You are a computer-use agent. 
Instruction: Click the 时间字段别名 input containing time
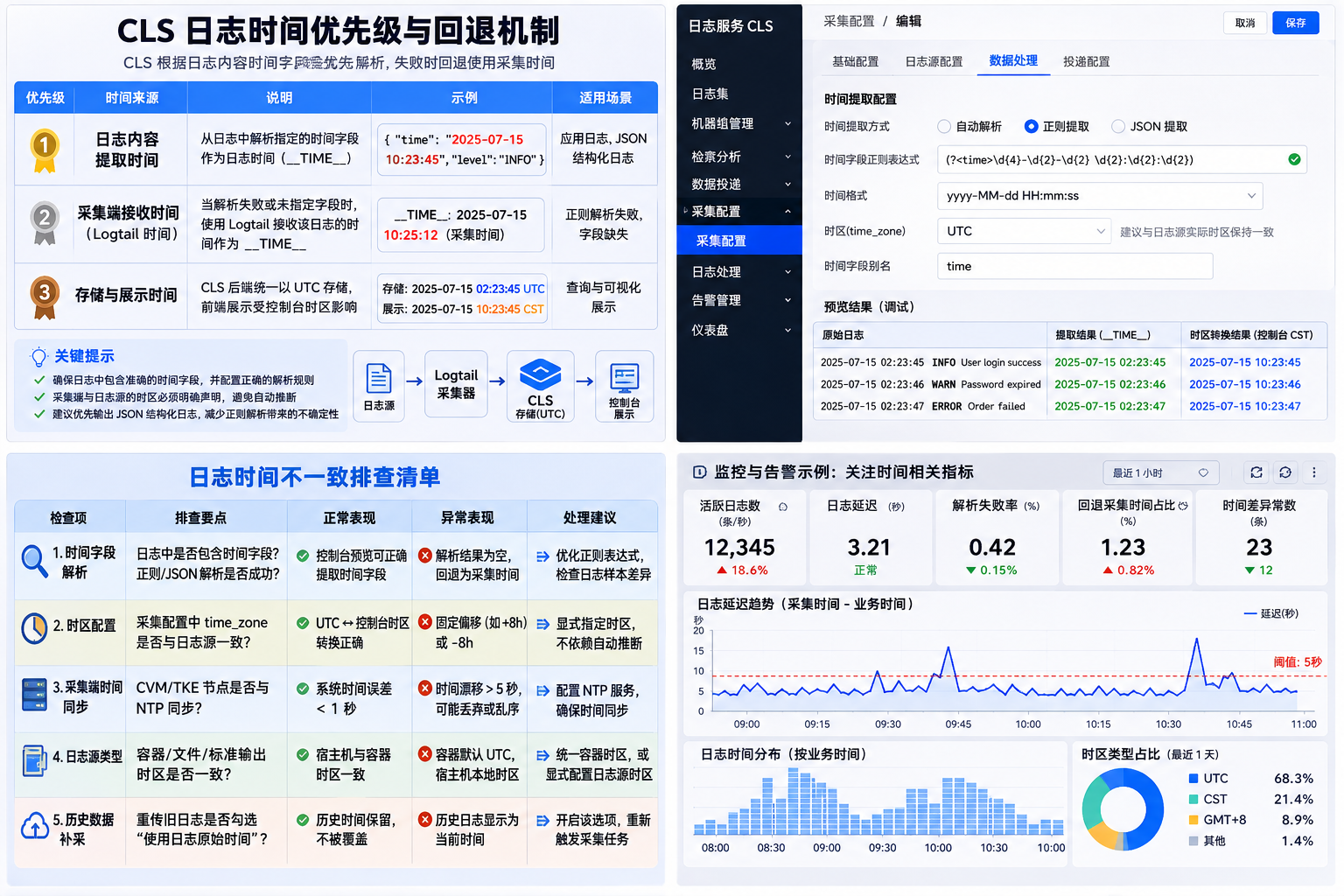coord(1074,266)
